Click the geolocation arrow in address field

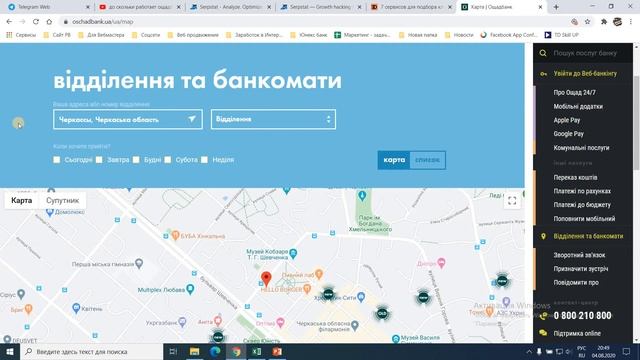click(x=192, y=119)
